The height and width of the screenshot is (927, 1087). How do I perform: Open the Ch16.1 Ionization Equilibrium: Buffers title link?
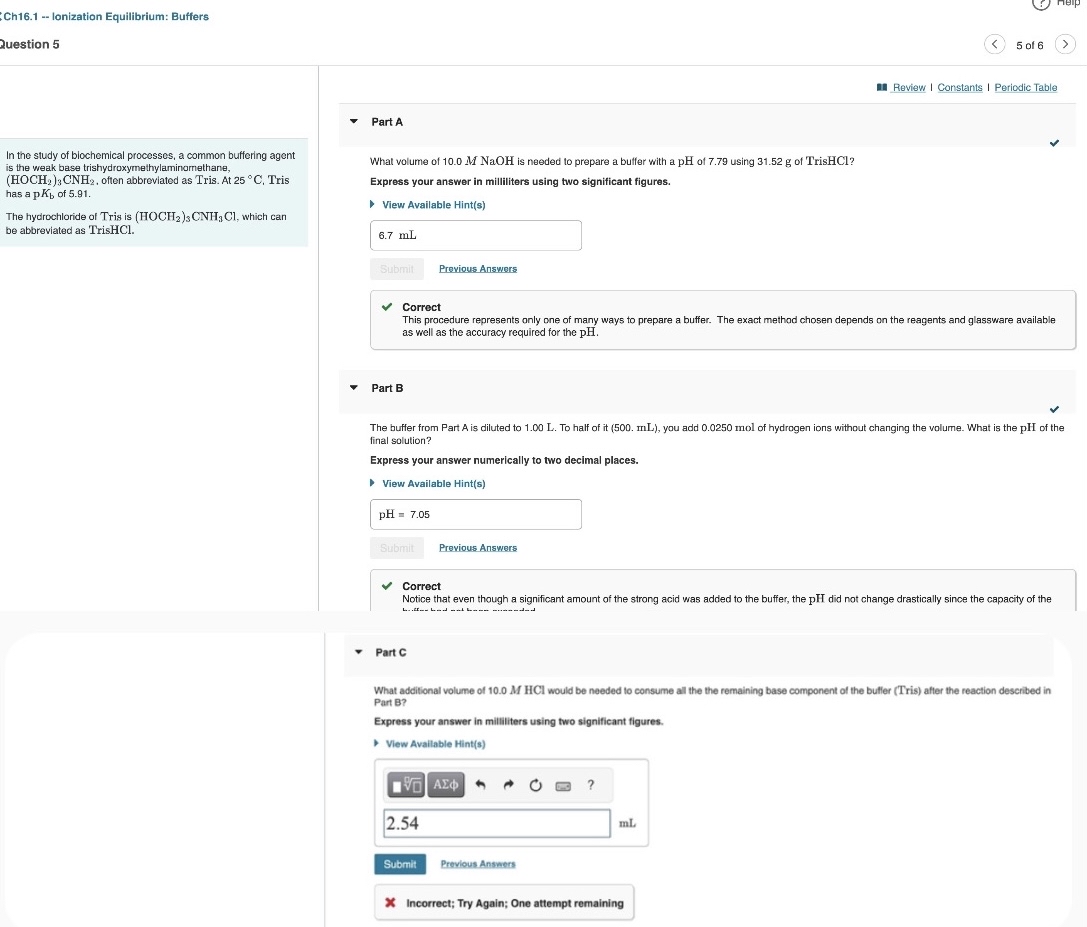(105, 16)
